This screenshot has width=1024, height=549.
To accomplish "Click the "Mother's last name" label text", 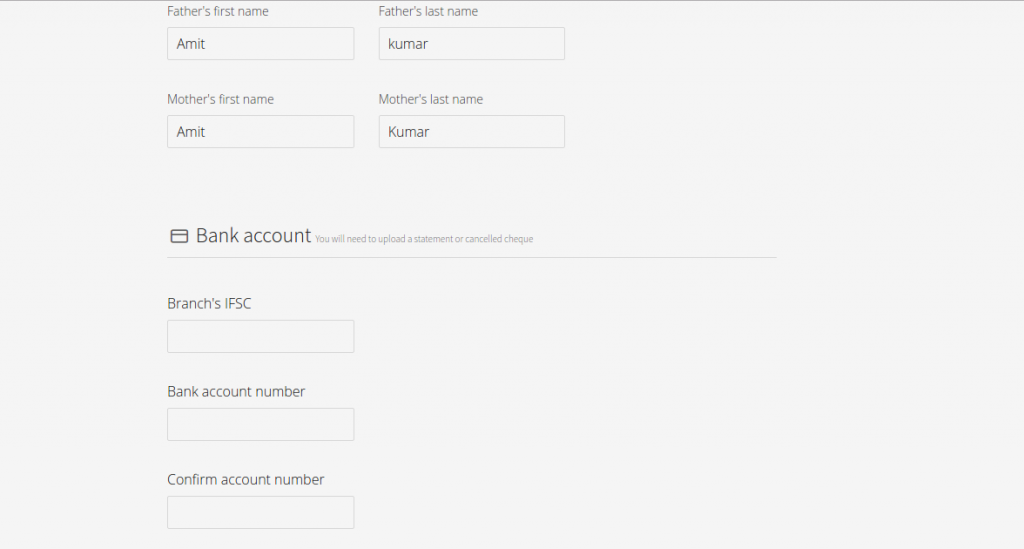I will point(430,99).
